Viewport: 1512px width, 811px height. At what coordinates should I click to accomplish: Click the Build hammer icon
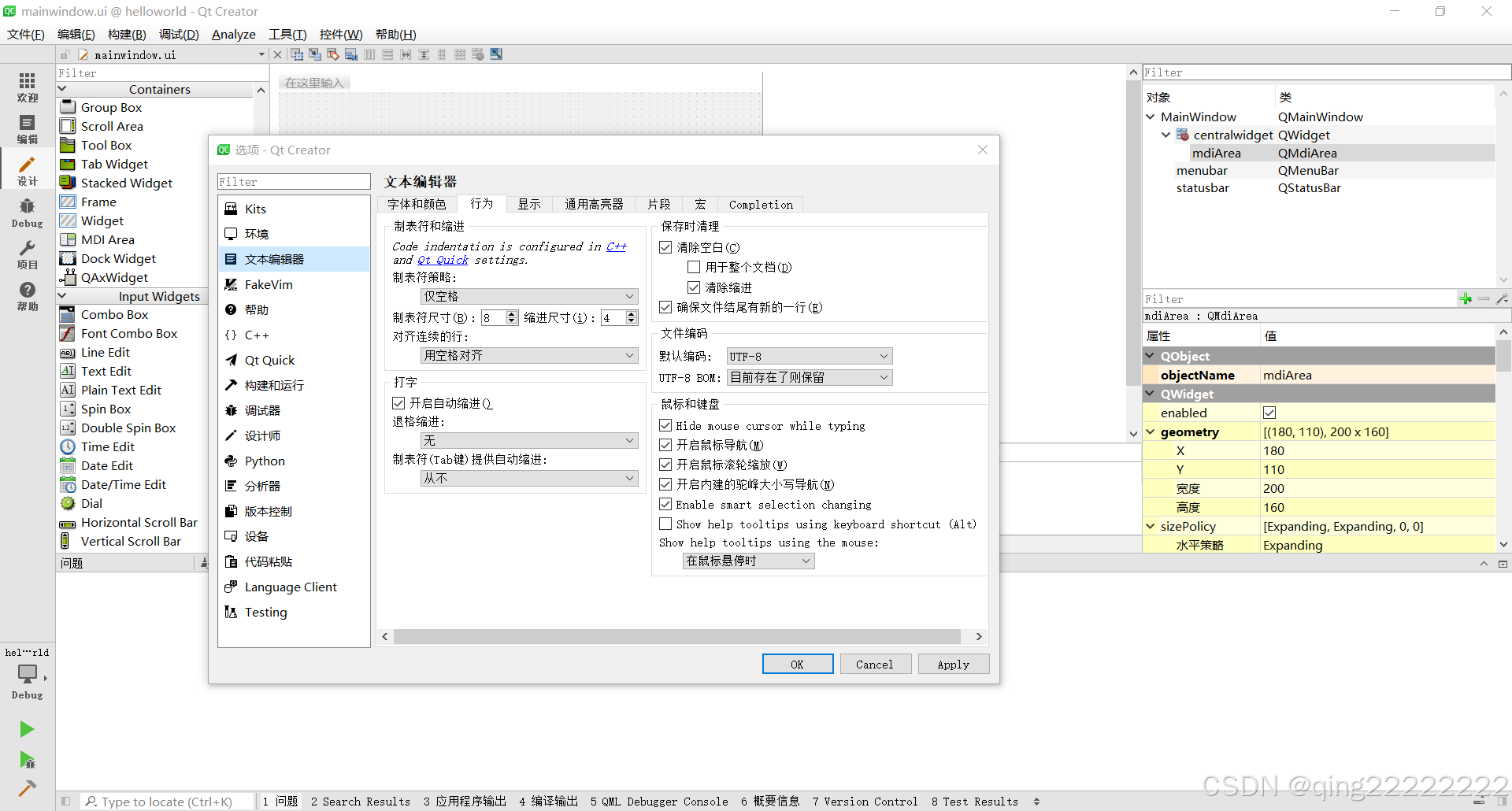click(27, 788)
